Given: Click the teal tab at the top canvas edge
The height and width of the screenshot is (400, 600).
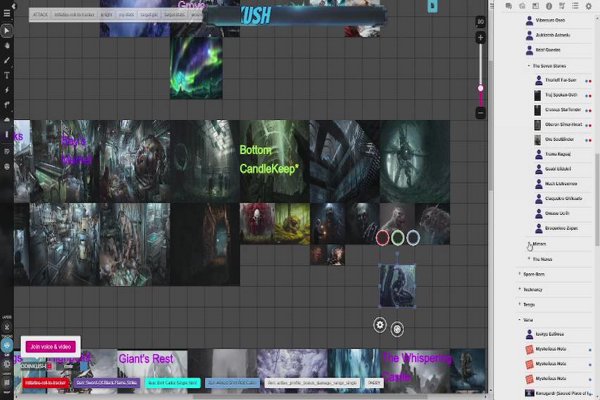Looking at the screenshot, I should (x=432, y=6).
